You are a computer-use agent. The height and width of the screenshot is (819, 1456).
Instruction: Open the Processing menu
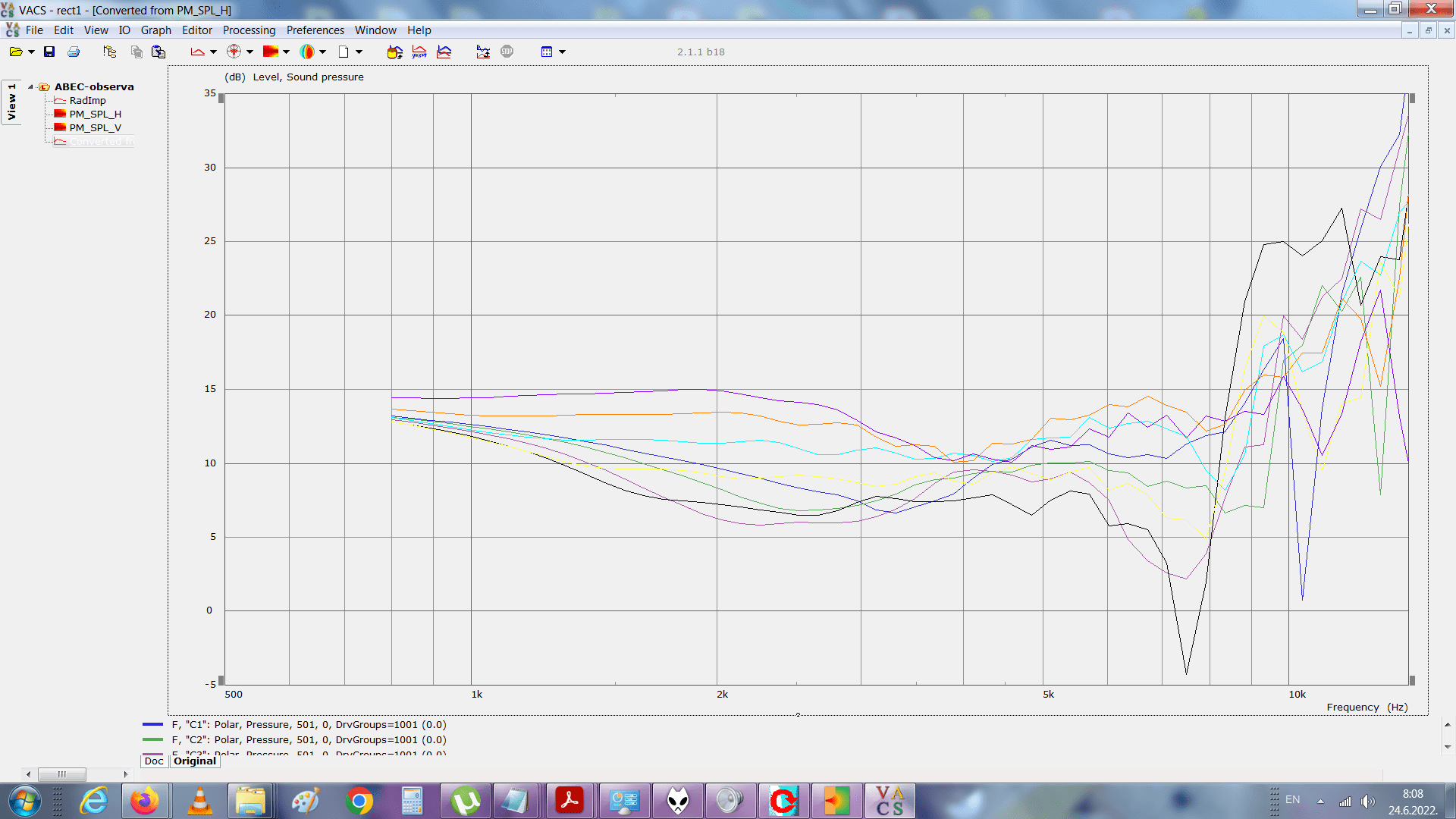[x=249, y=30]
